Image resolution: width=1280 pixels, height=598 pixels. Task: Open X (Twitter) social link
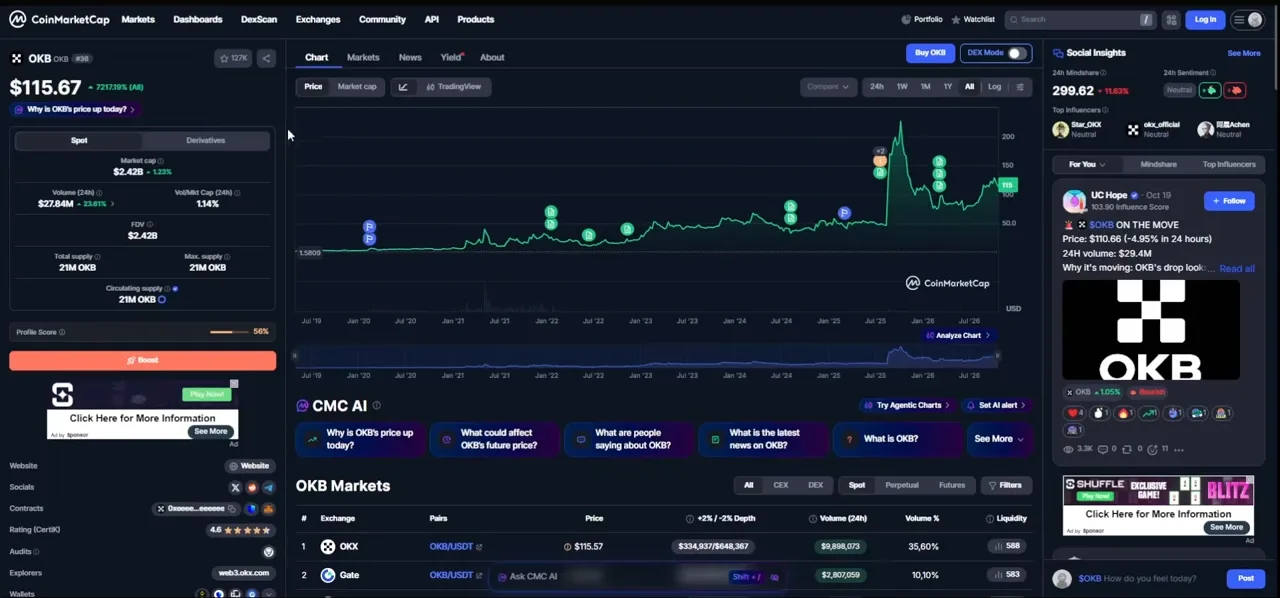[x=236, y=487]
